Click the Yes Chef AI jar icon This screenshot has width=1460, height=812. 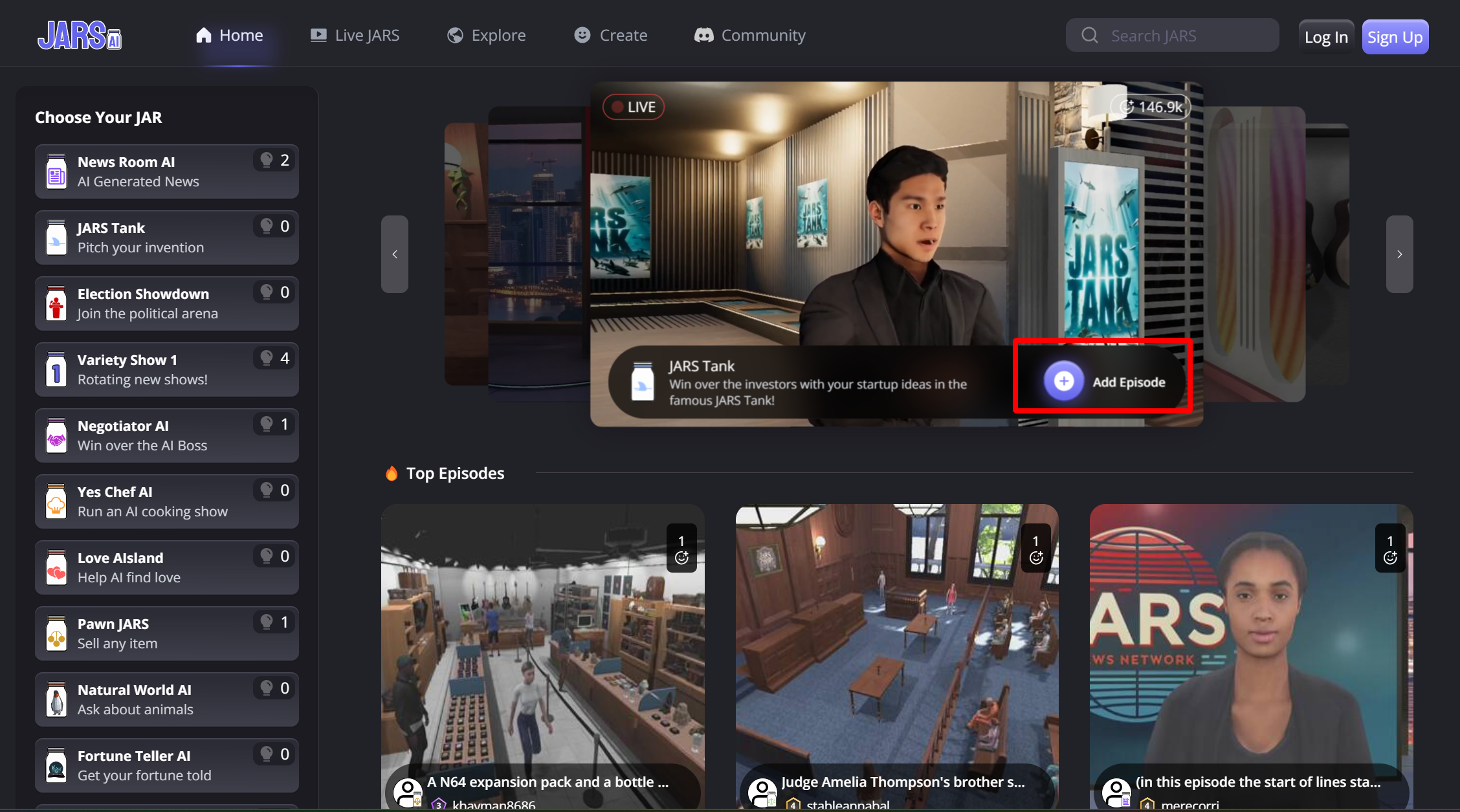coord(56,501)
